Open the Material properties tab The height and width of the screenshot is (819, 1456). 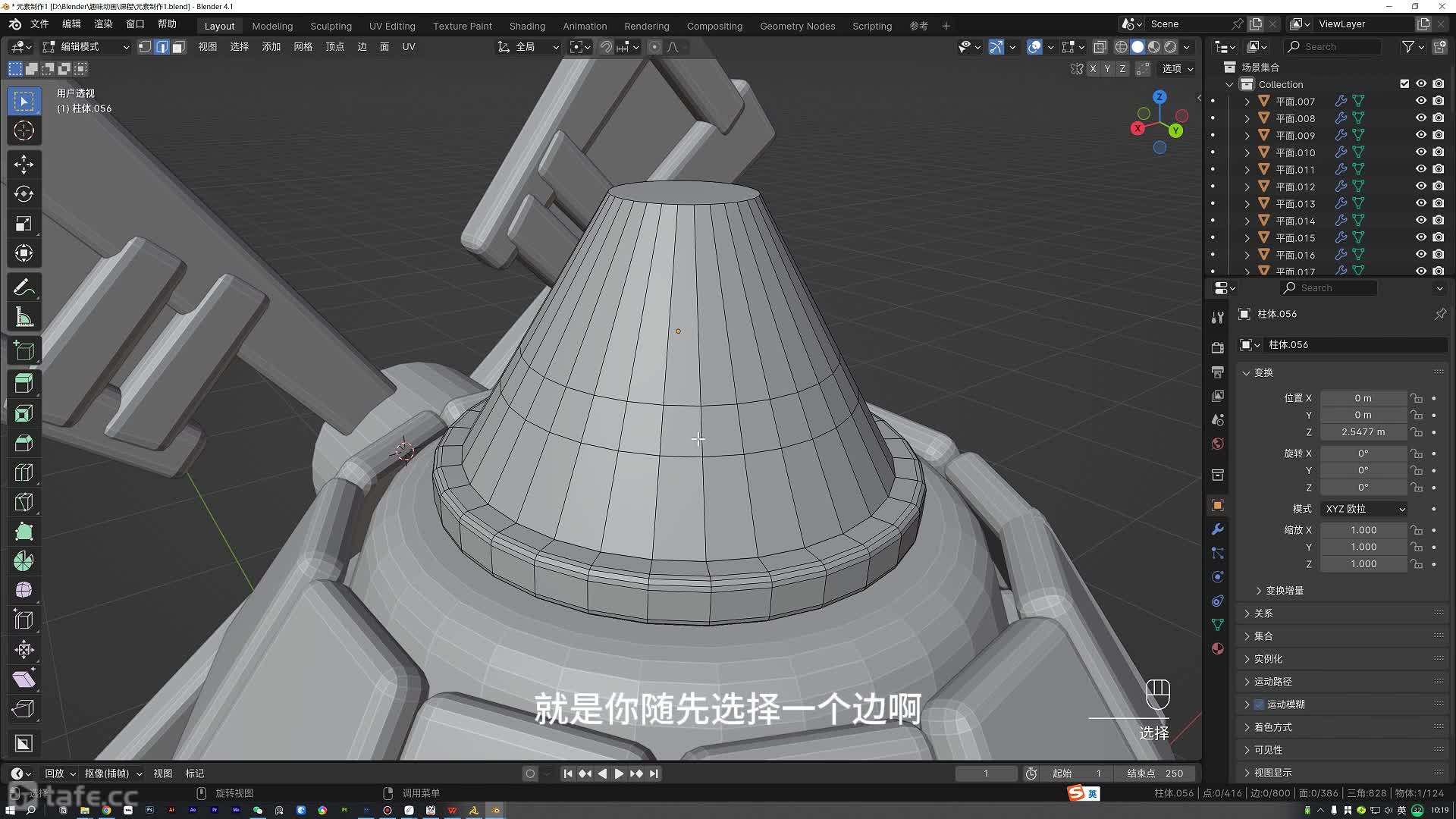(1218, 648)
